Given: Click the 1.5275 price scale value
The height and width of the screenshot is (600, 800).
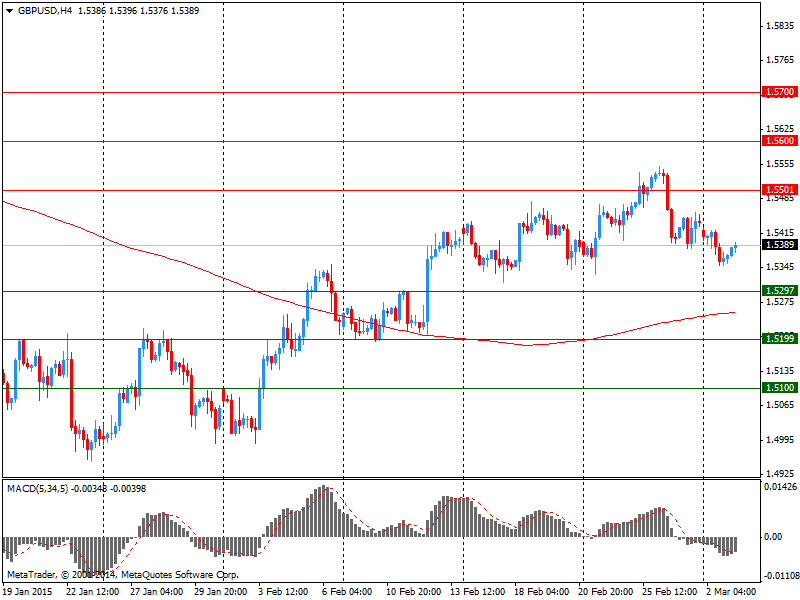Looking at the screenshot, I should (x=780, y=302).
